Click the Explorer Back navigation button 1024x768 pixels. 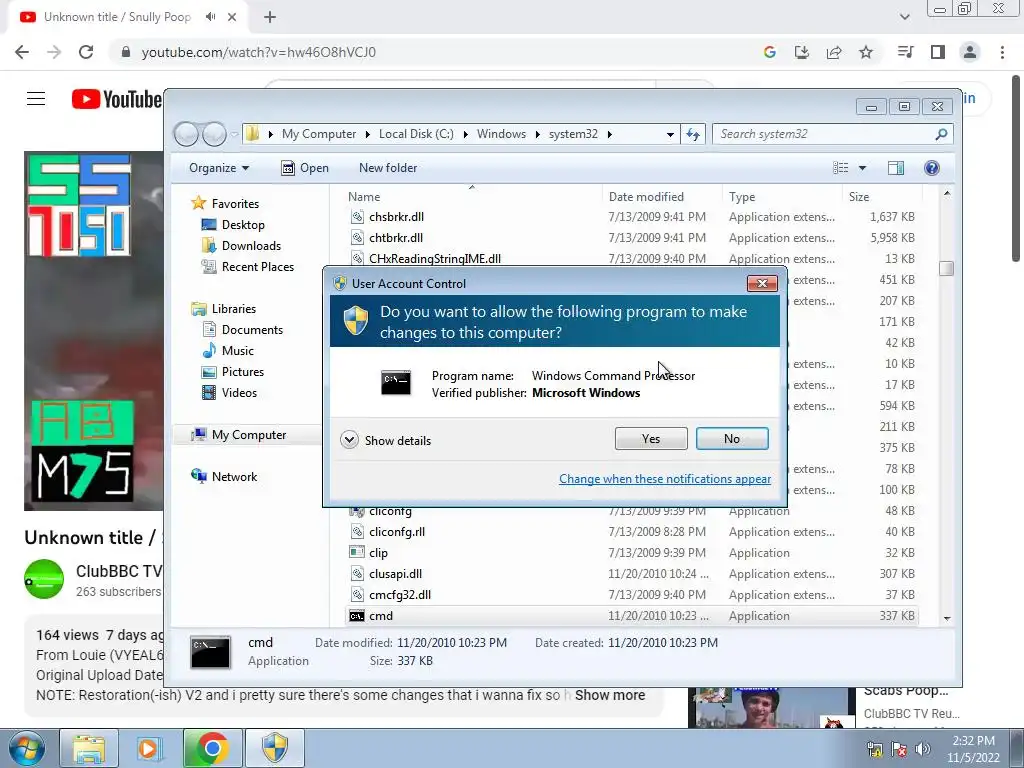186,134
